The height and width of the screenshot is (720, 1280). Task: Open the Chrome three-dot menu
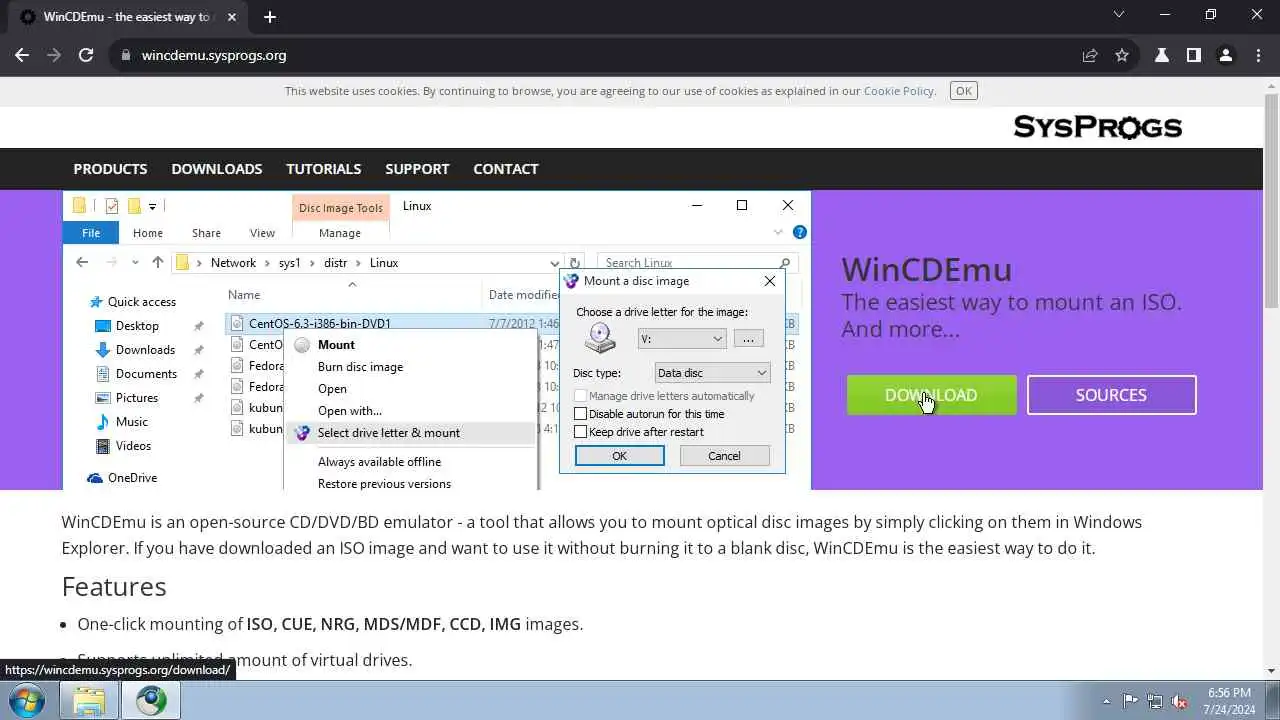1257,55
